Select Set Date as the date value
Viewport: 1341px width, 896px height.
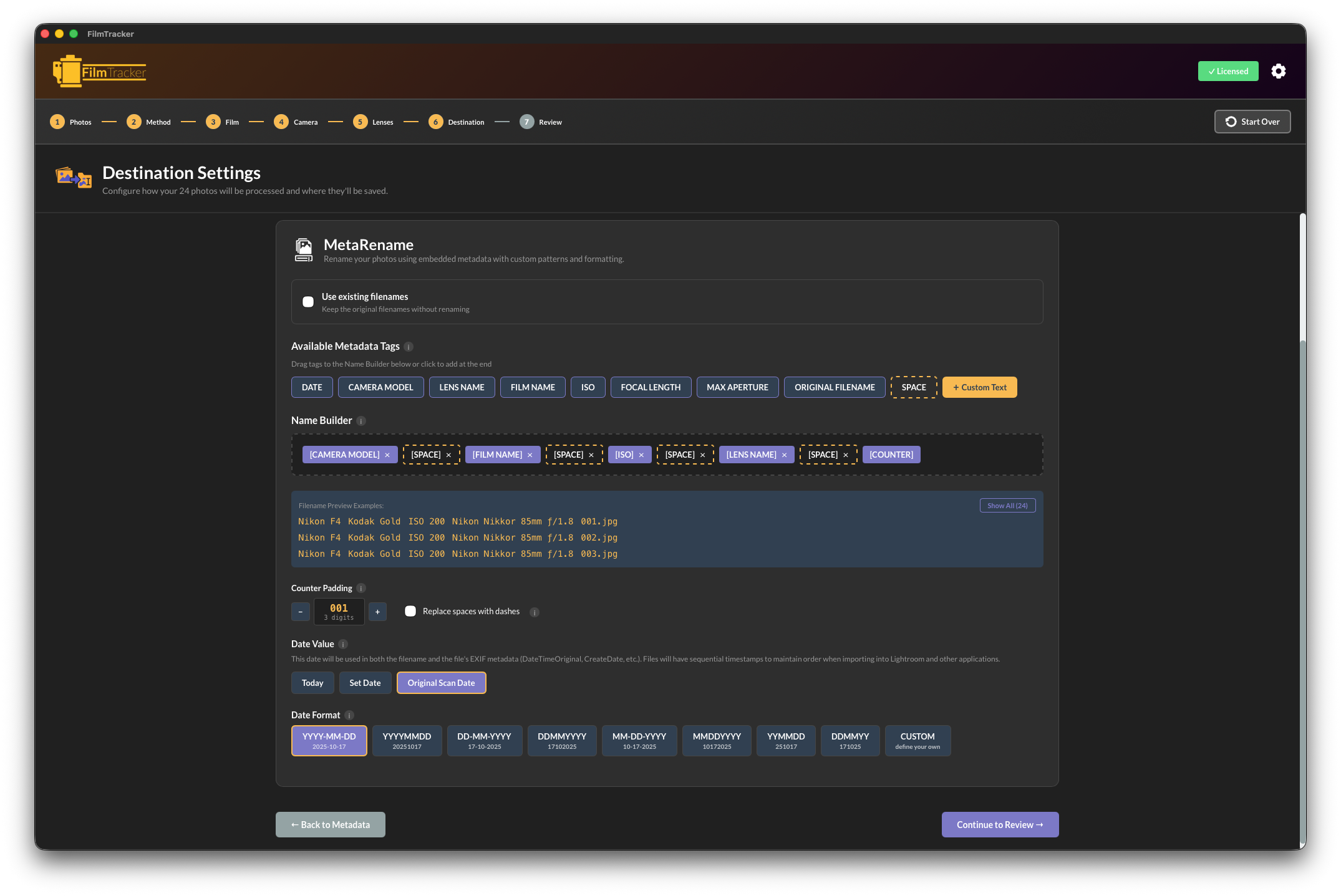point(366,683)
